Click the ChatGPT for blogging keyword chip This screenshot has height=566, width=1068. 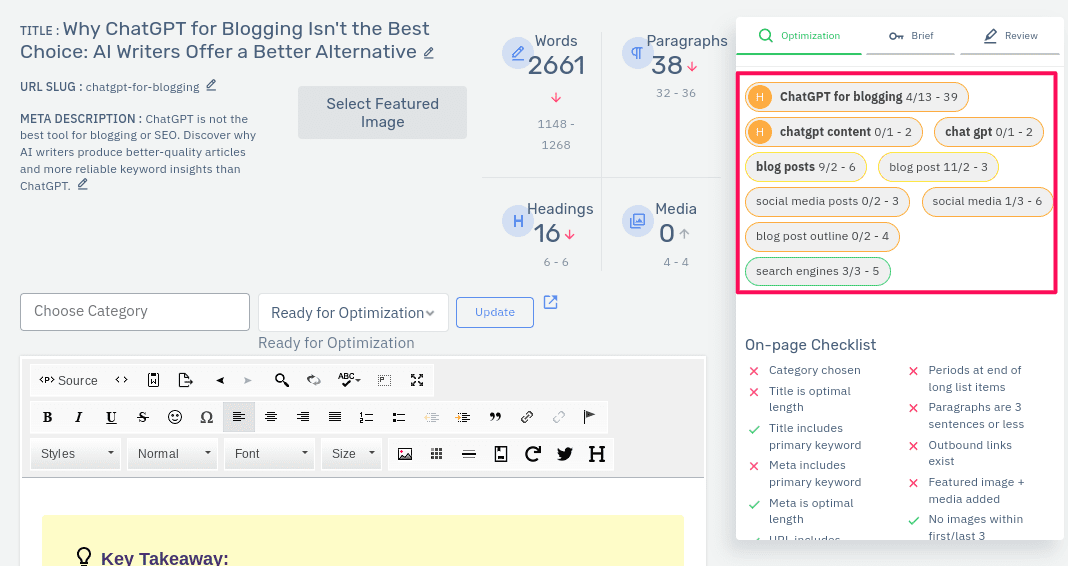(856, 97)
